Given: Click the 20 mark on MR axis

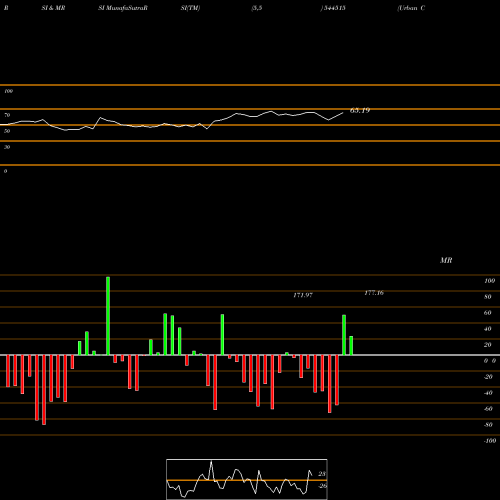Looking at the screenshot, I should click(487, 345).
